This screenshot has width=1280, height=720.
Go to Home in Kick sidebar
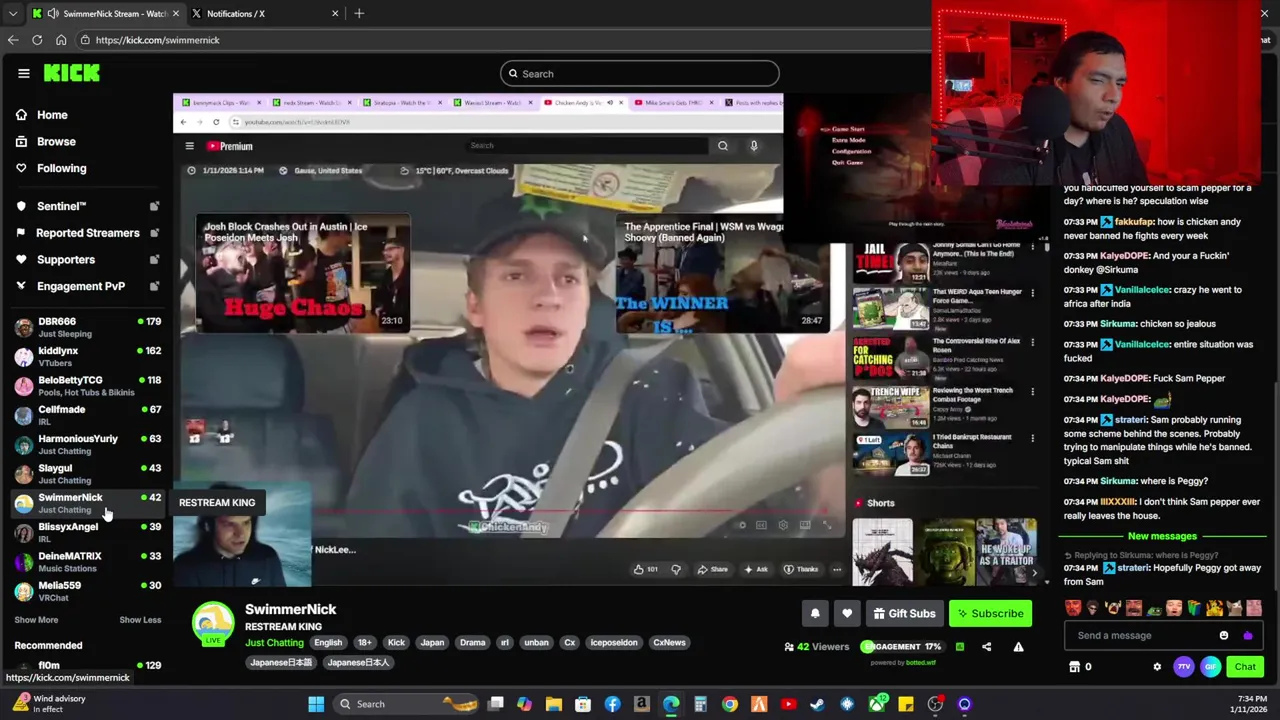click(52, 115)
